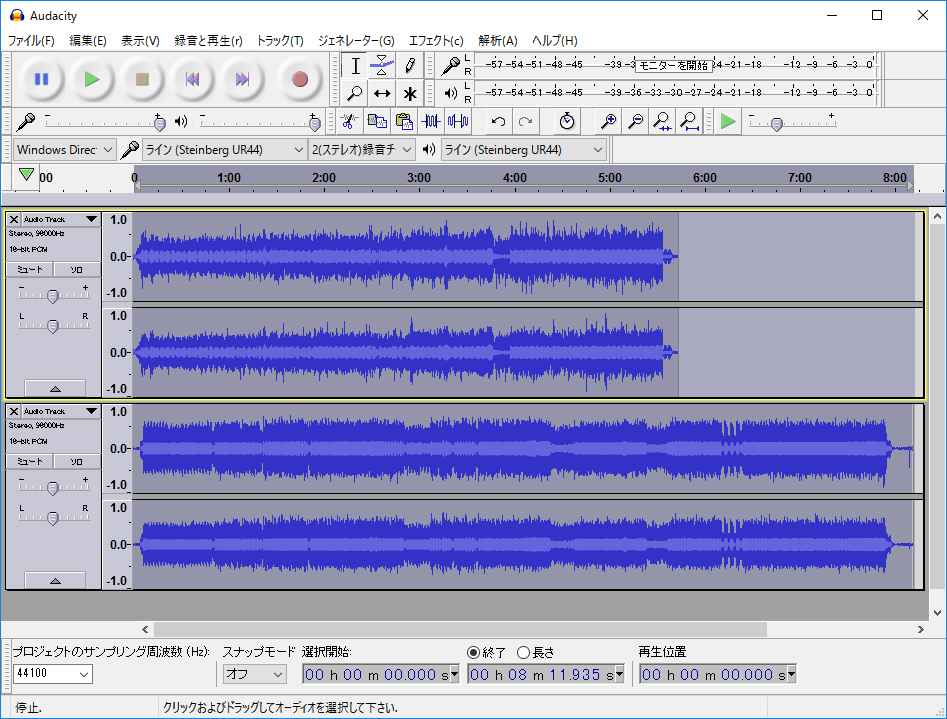Select the Envelope tool
The image size is (947, 719).
pos(382,66)
